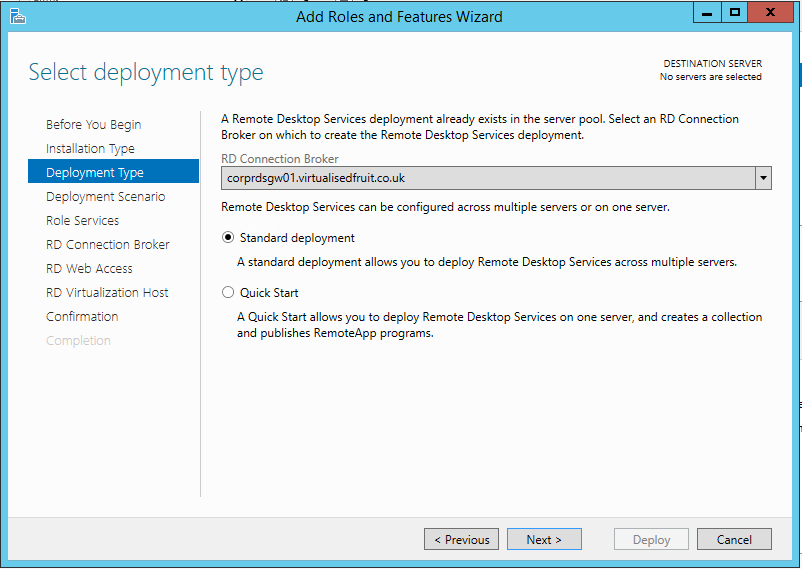This screenshot has height=569, width=802.
Task: Open the Role Services step
Action: [x=82, y=221]
